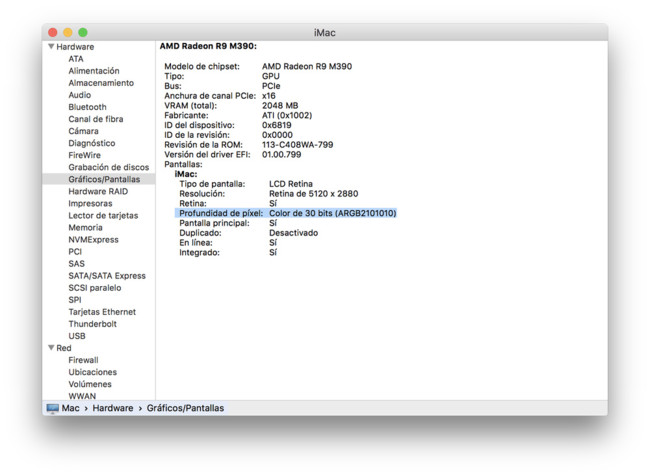Select the Modelo de chipset row
The width and height of the screenshot is (650, 476).
(258, 66)
